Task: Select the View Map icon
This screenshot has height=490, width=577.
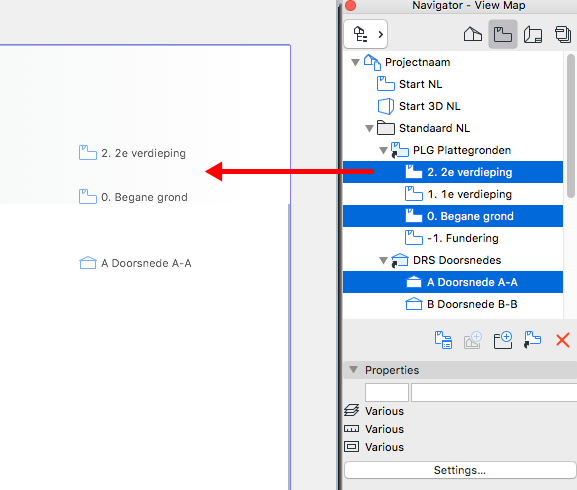Action: tap(503, 35)
